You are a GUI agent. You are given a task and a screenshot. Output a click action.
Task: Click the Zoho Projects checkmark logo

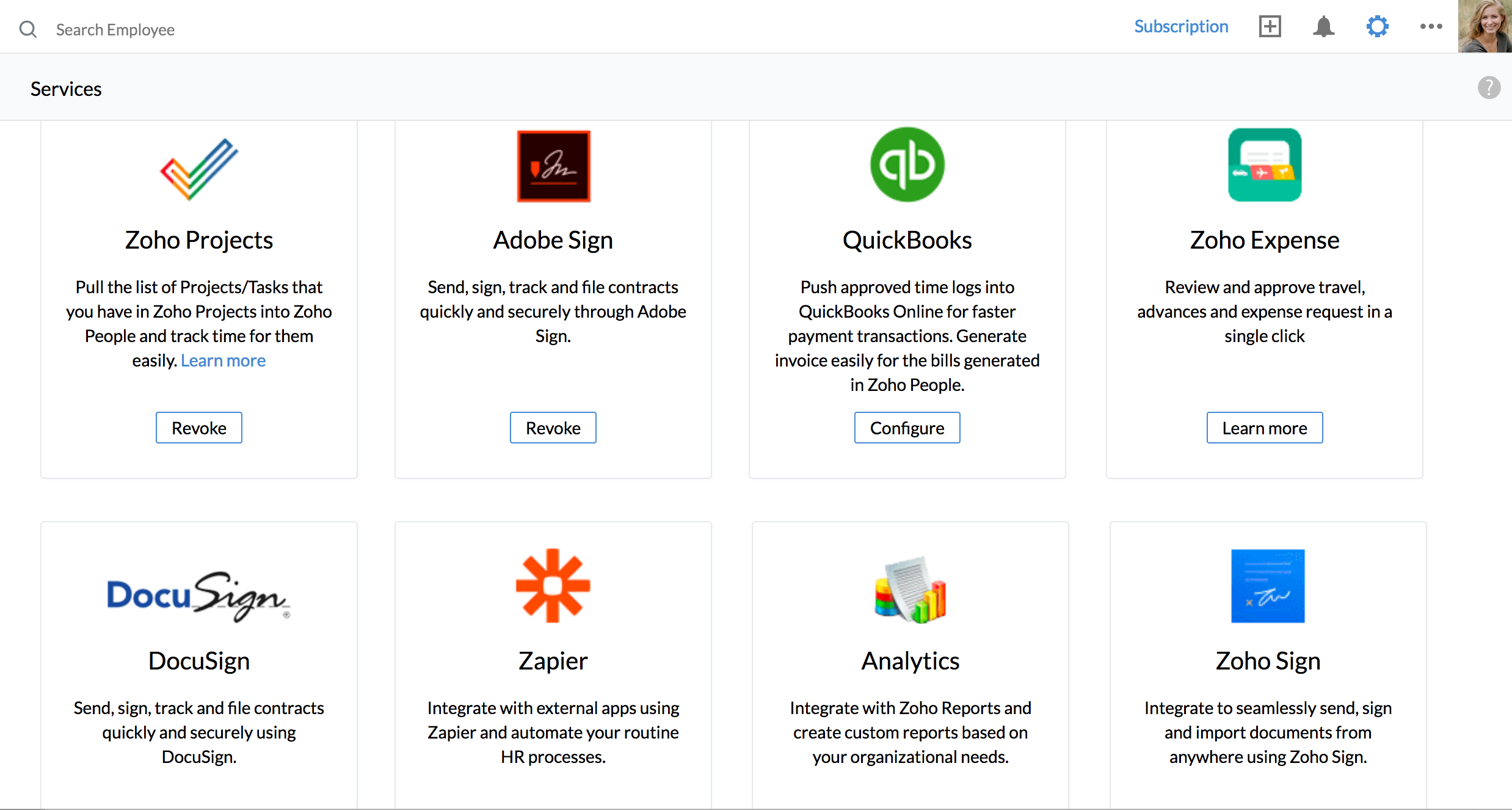point(199,169)
